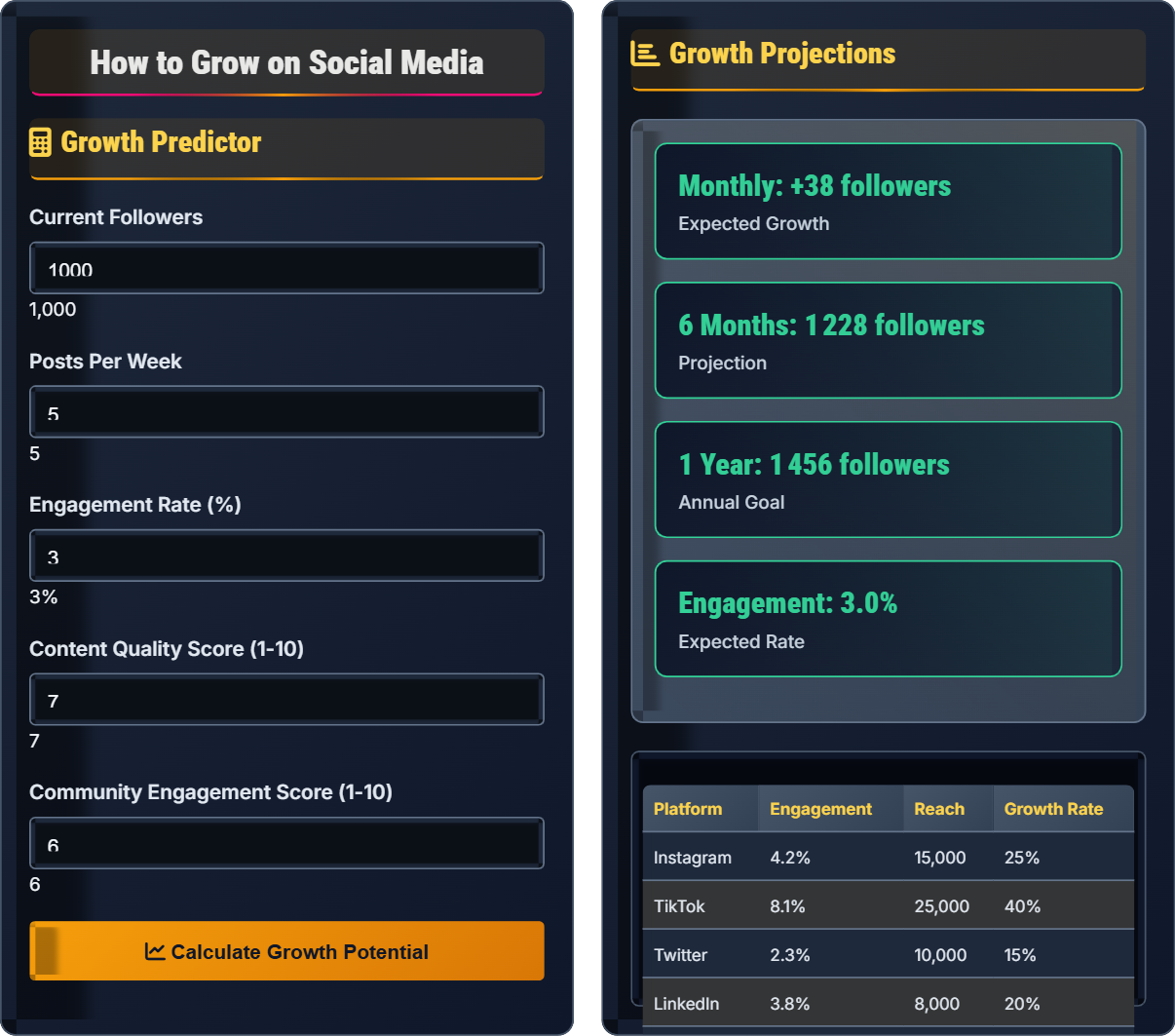
Task: Click the Engagement: 3.0% card
Action: [889, 619]
